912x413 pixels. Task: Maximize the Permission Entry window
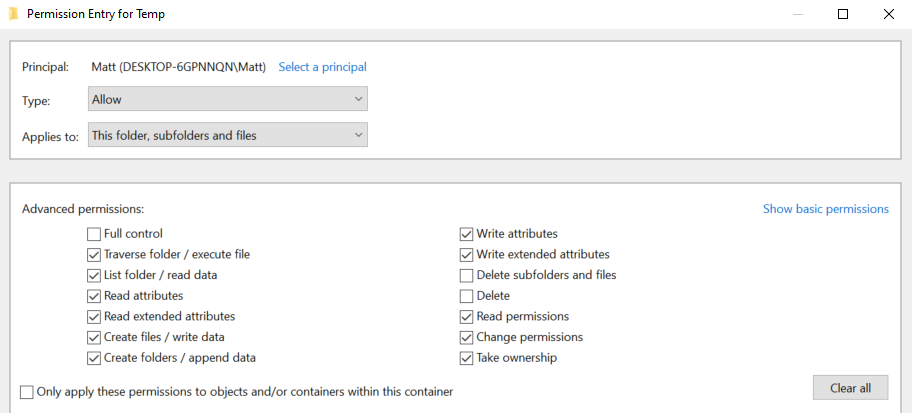pyautogui.click(x=843, y=15)
